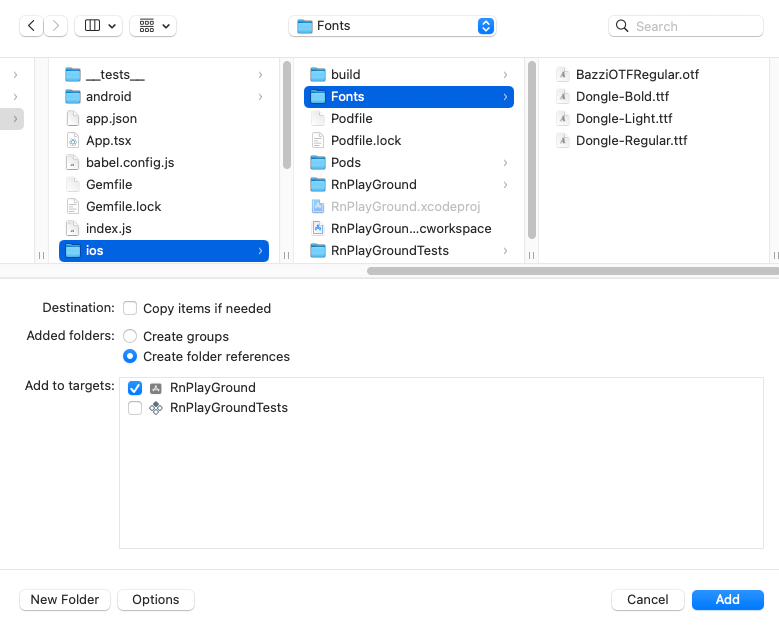Screen dimensions: 779x628
Task: Click the Gemfile document icon
Action: (73, 184)
